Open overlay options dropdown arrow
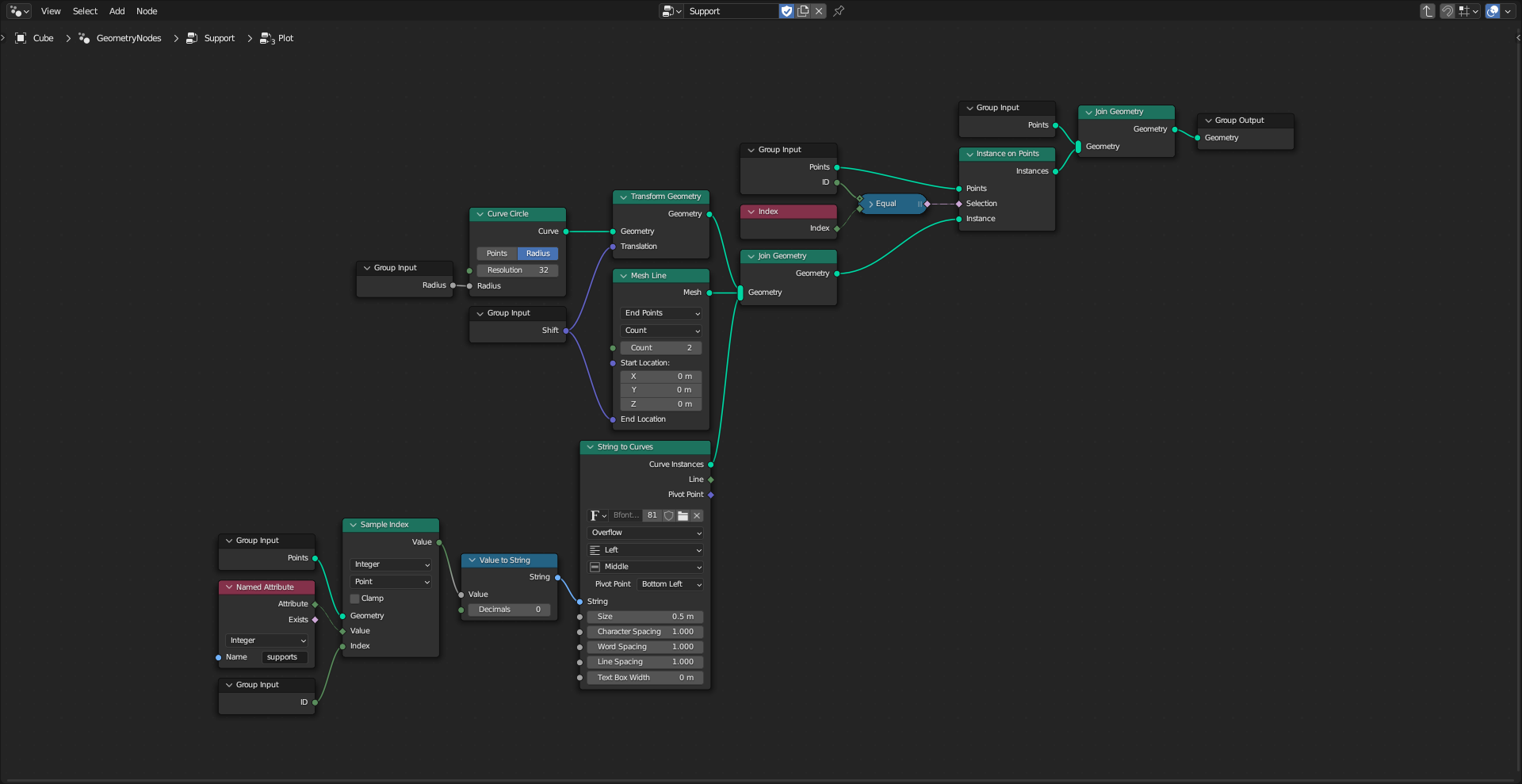 tap(1508, 11)
